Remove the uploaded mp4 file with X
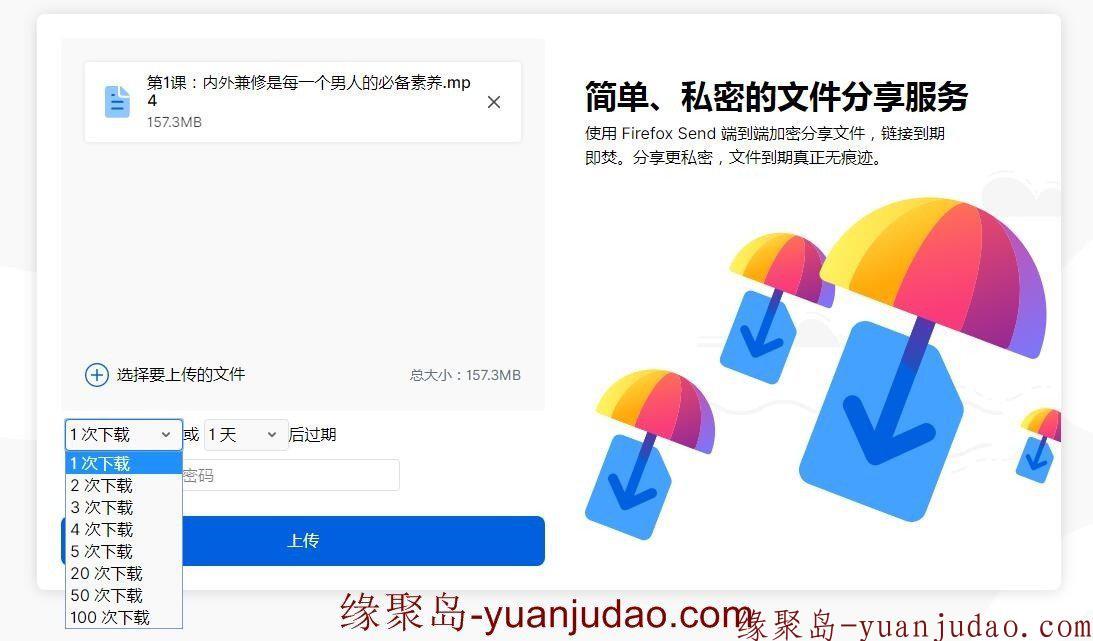This screenshot has width=1093, height=641. point(494,102)
